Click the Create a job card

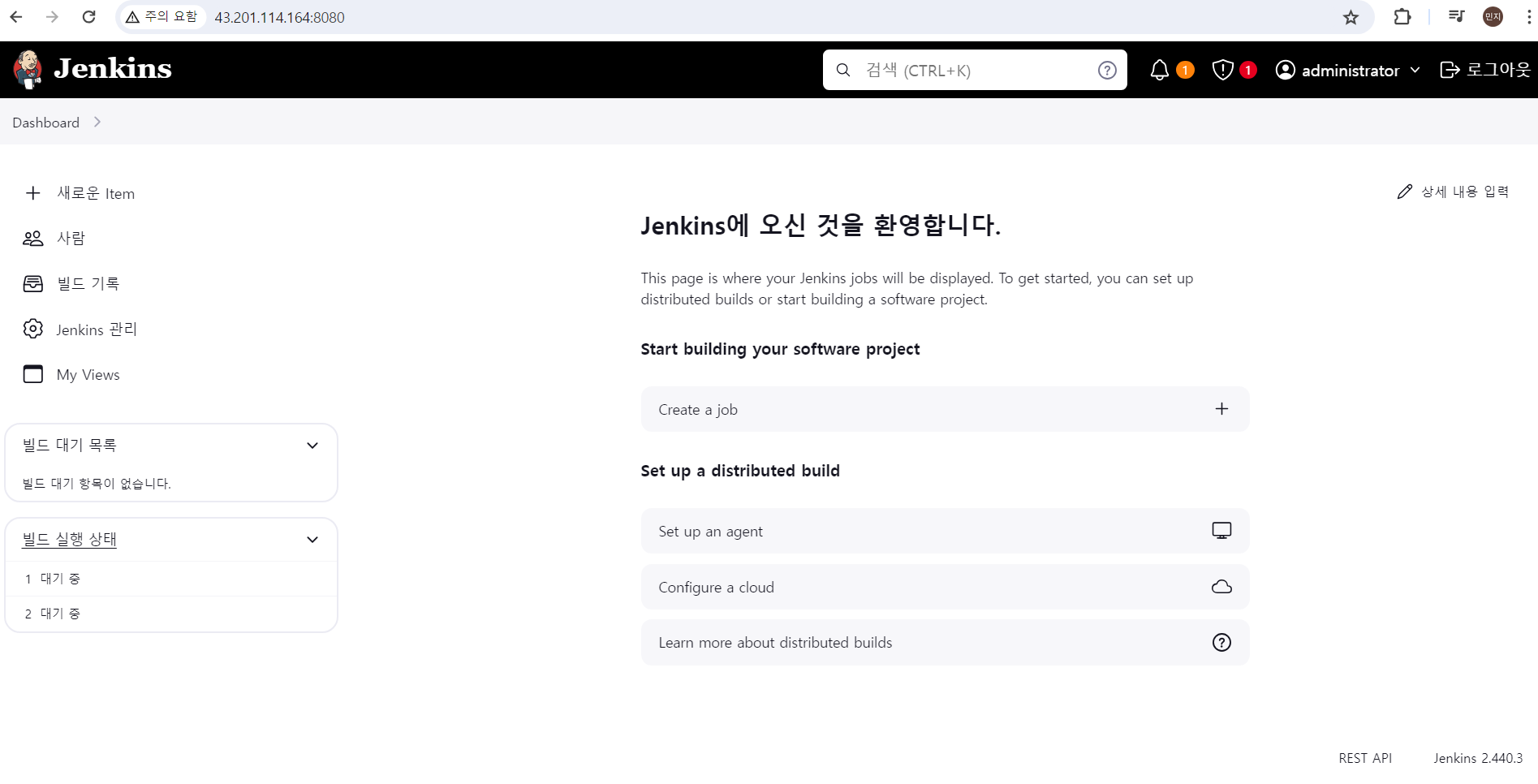tap(945, 409)
